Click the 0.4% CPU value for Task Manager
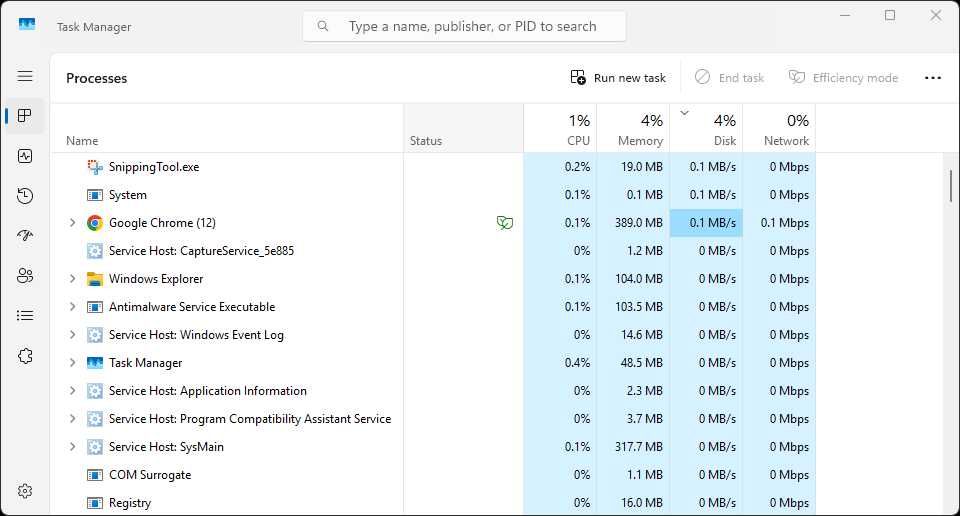 [x=577, y=362]
